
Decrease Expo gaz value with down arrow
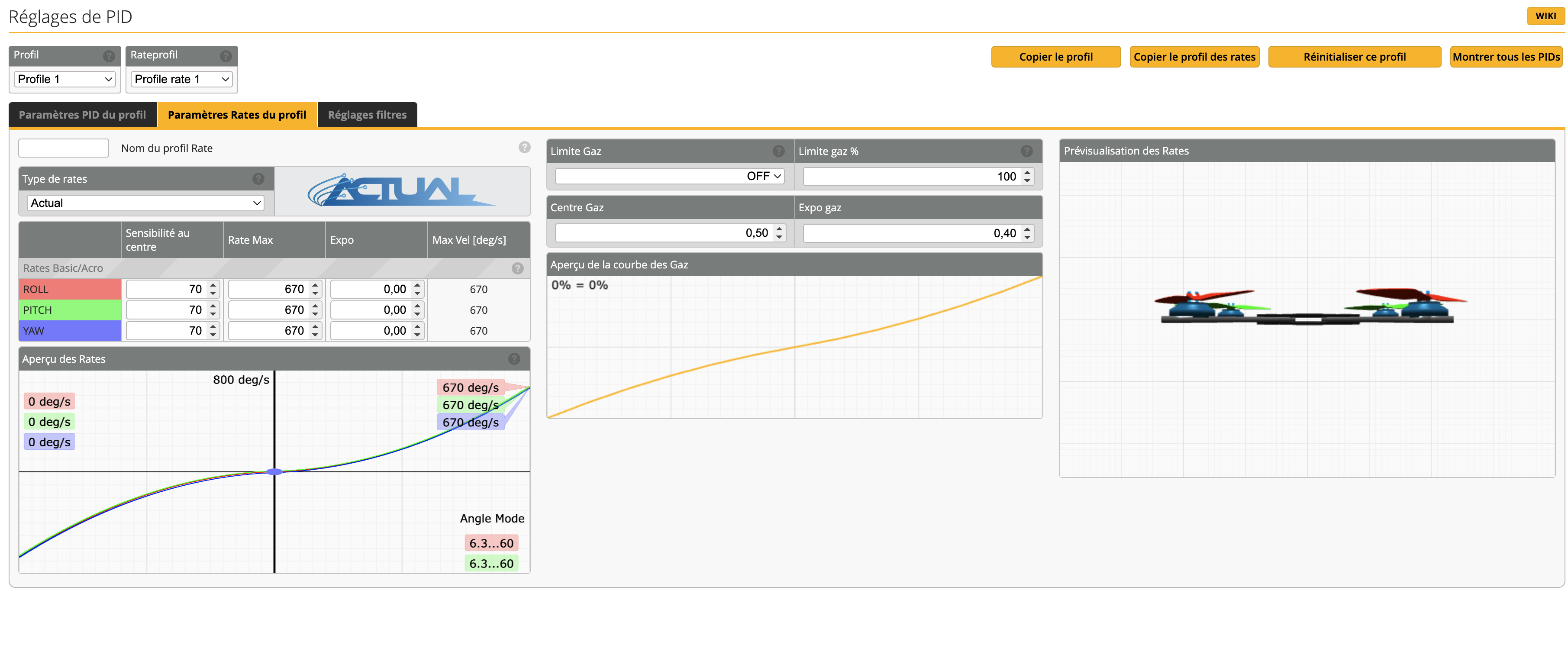pos(1027,237)
